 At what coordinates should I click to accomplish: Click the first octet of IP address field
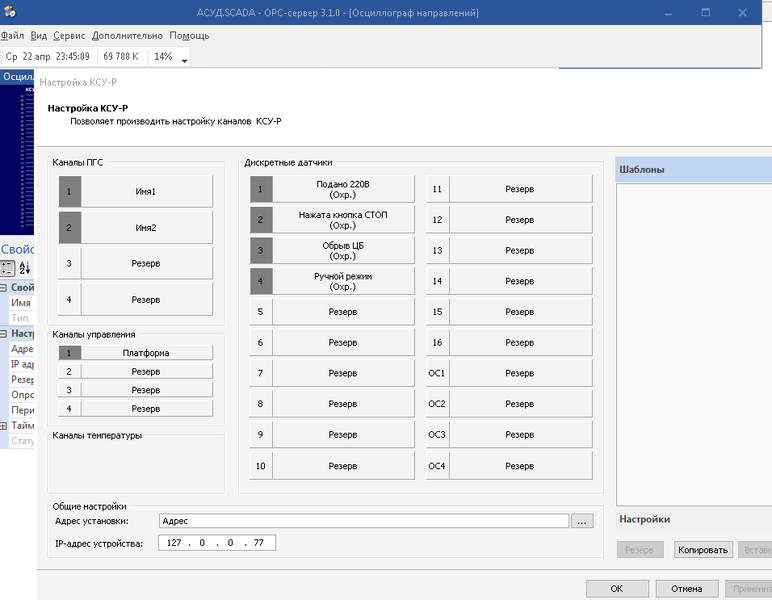click(x=174, y=542)
